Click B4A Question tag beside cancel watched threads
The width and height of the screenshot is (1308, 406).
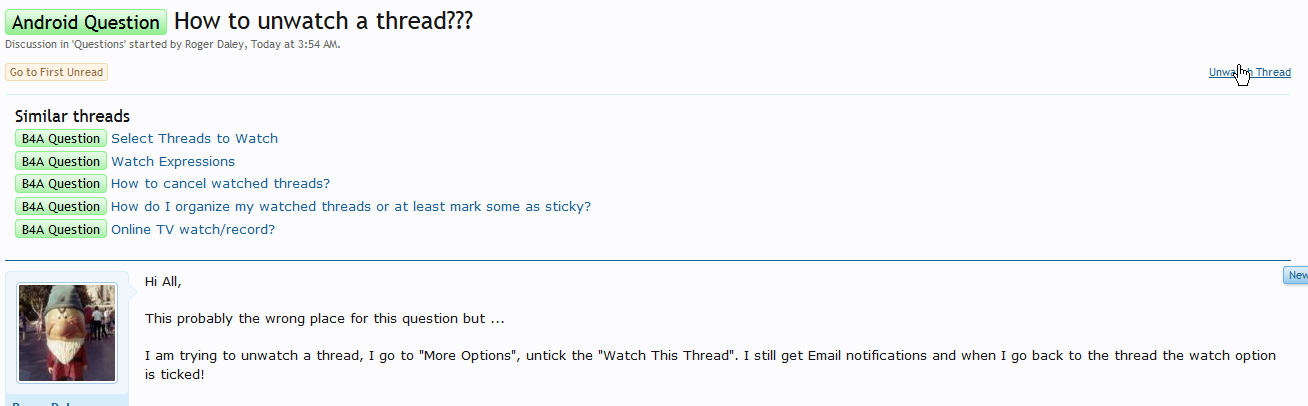click(61, 184)
